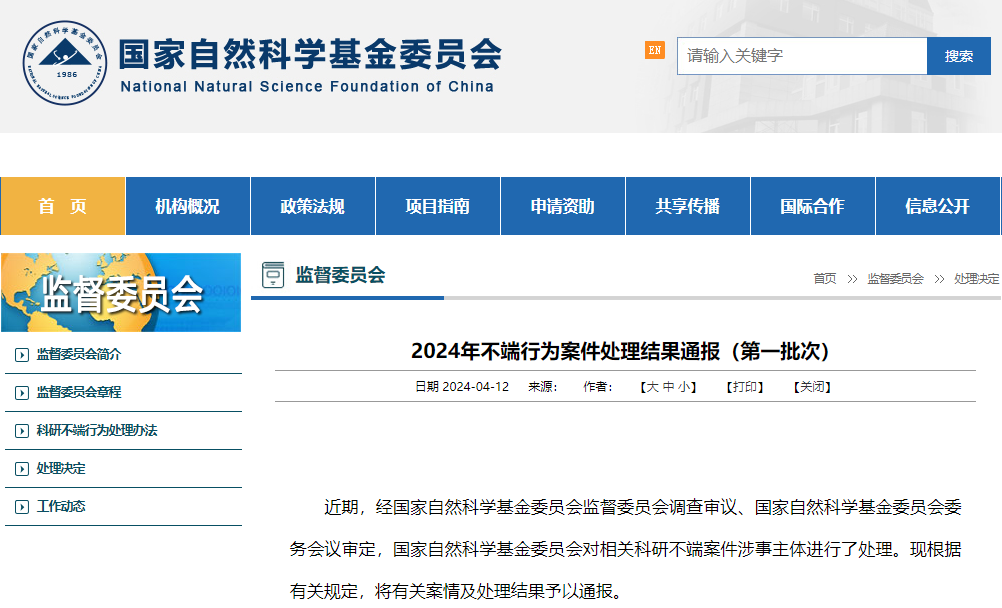Set font size to small (小)
The image size is (1002, 608).
pos(684,387)
